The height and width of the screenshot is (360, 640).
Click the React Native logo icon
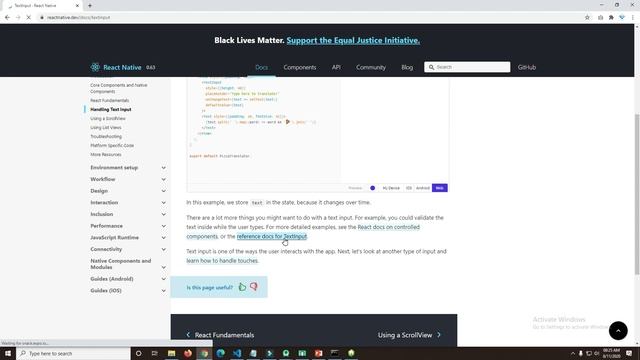click(95, 67)
